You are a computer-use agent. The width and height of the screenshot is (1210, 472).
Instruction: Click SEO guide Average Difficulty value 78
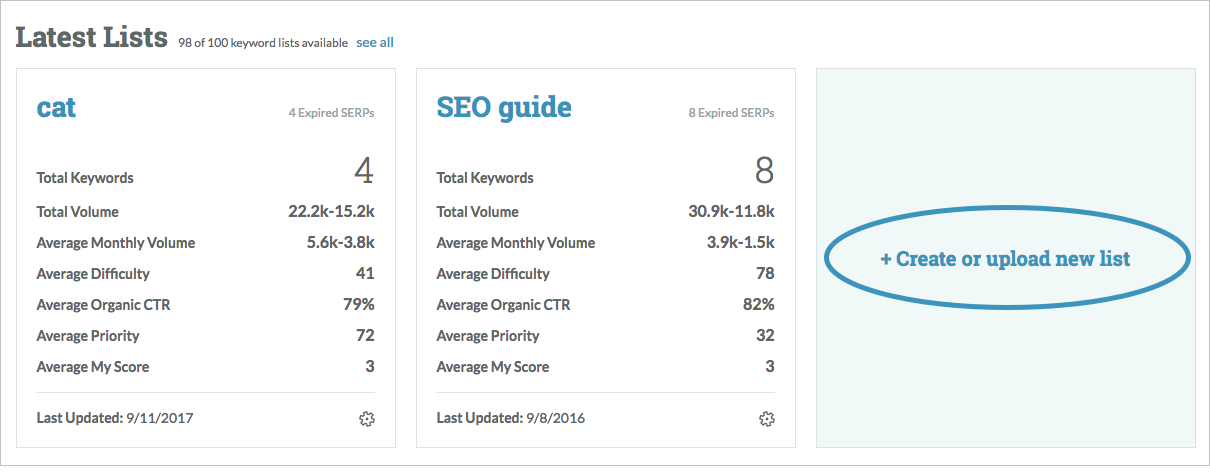coord(765,273)
